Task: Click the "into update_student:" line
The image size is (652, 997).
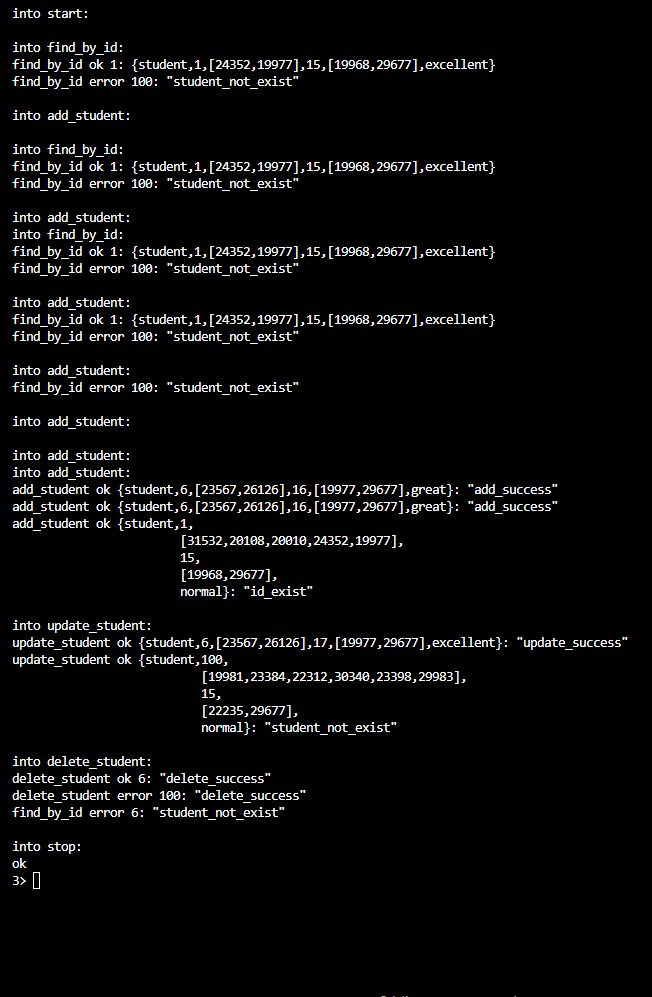Action: [x=82, y=625]
